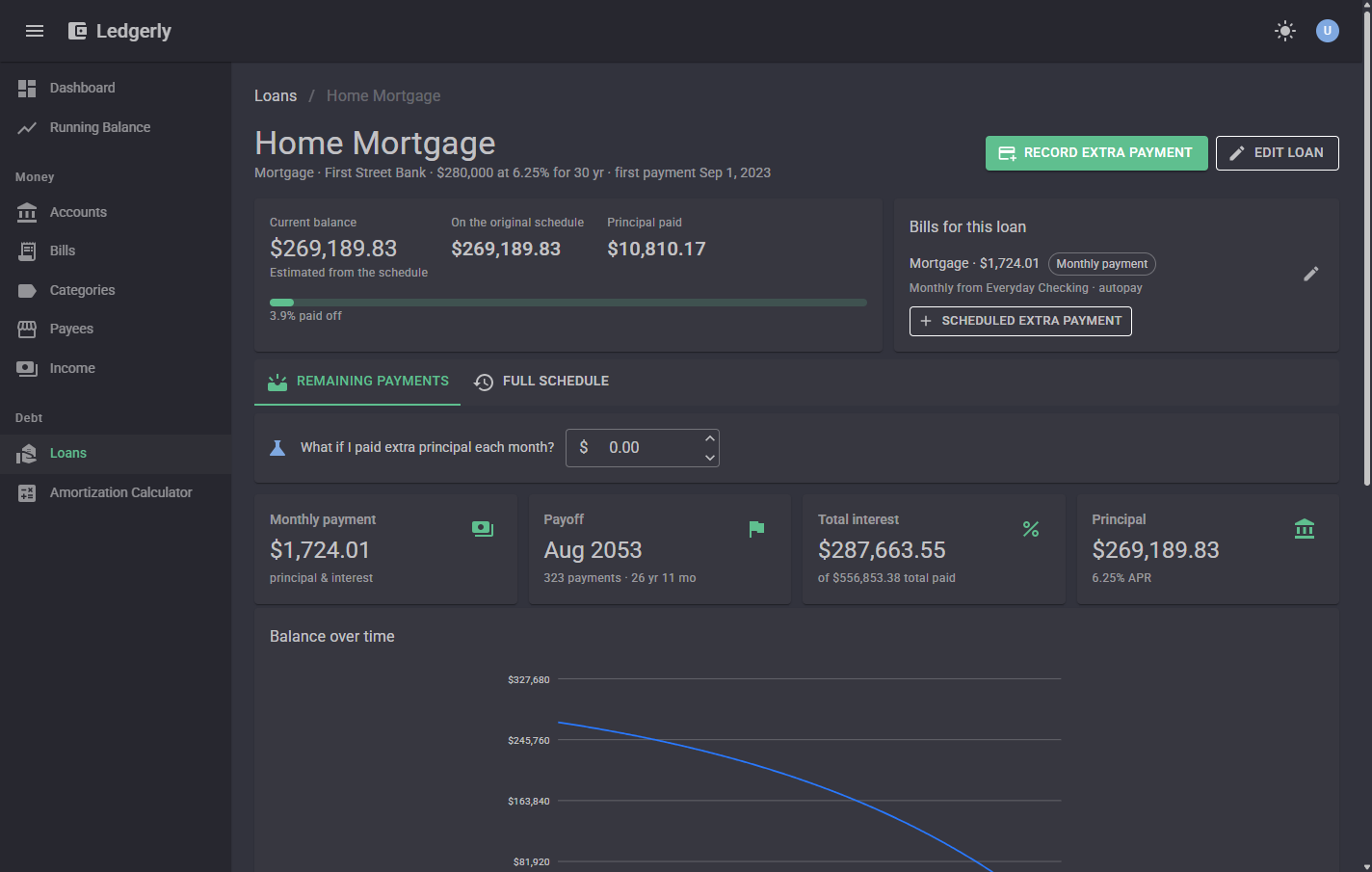Click the Payees storefront icon
Viewport: 1372px width, 872px height.
(27, 330)
